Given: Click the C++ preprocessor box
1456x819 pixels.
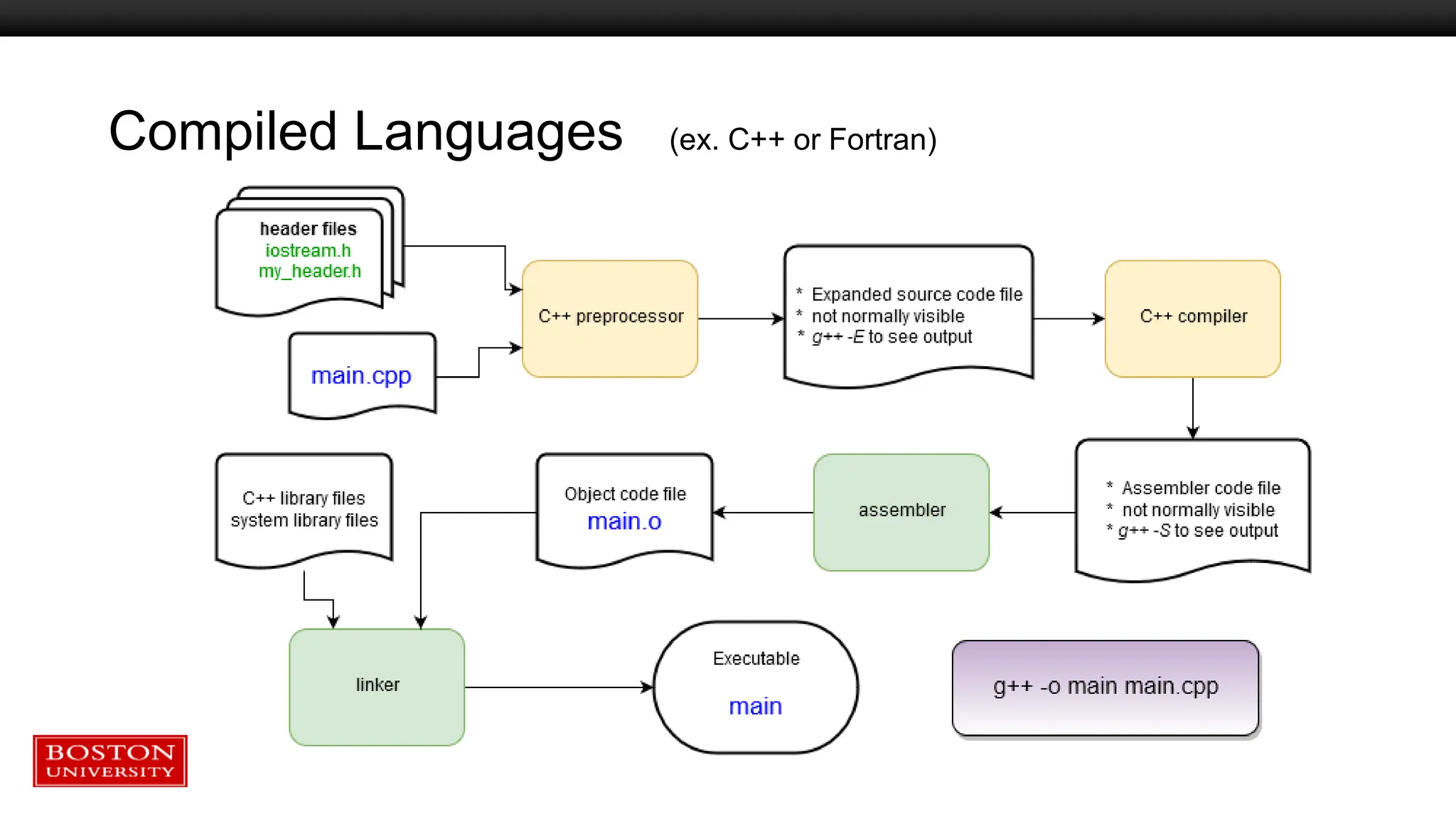Looking at the screenshot, I should pyautogui.click(x=610, y=318).
